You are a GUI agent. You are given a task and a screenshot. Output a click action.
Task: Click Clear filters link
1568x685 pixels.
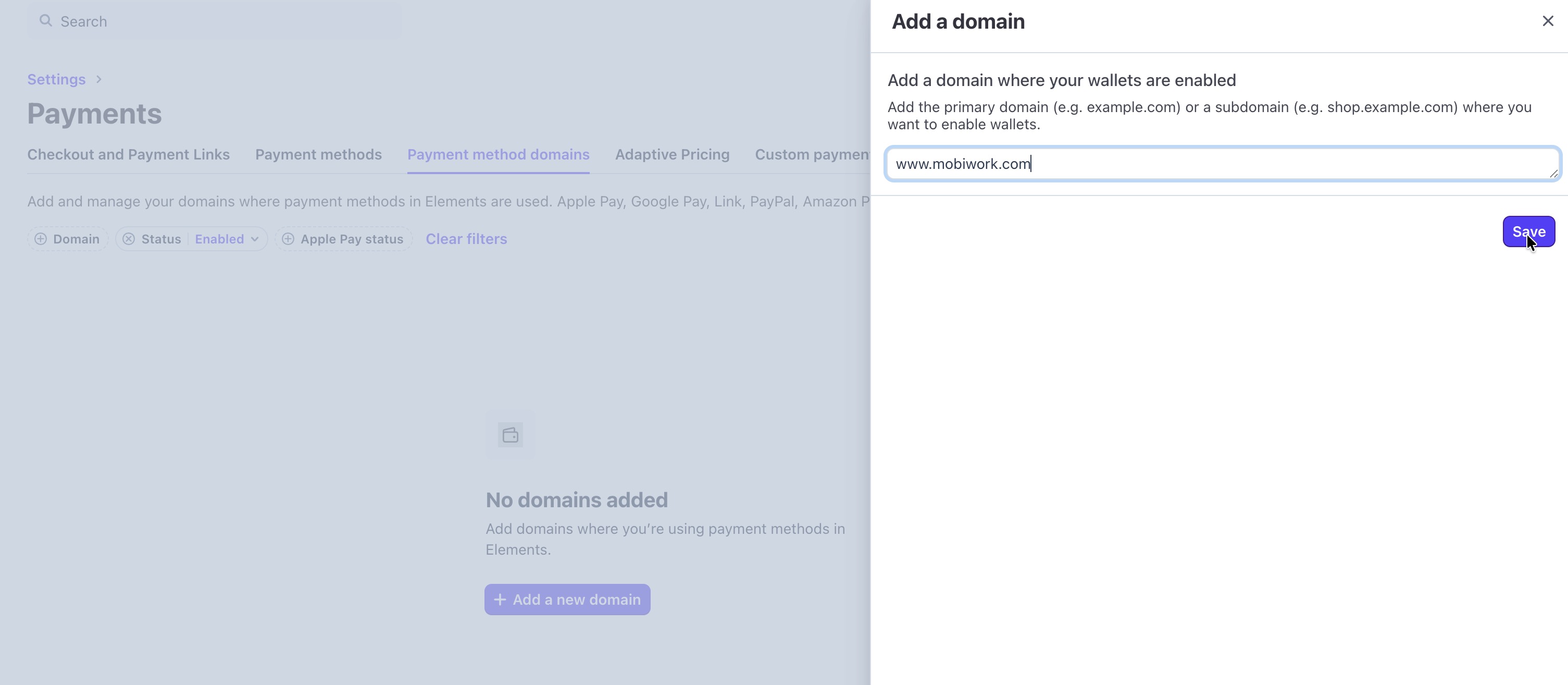click(x=466, y=239)
